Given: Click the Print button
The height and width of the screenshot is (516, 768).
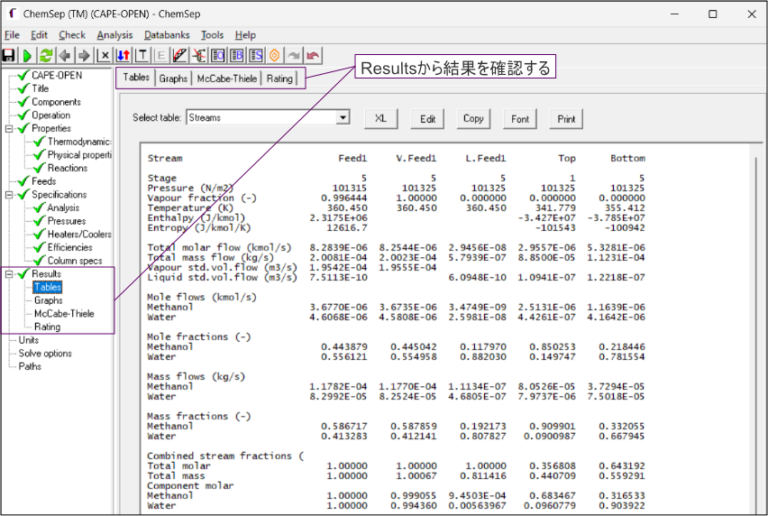Looking at the screenshot, I should click(566, 118).
